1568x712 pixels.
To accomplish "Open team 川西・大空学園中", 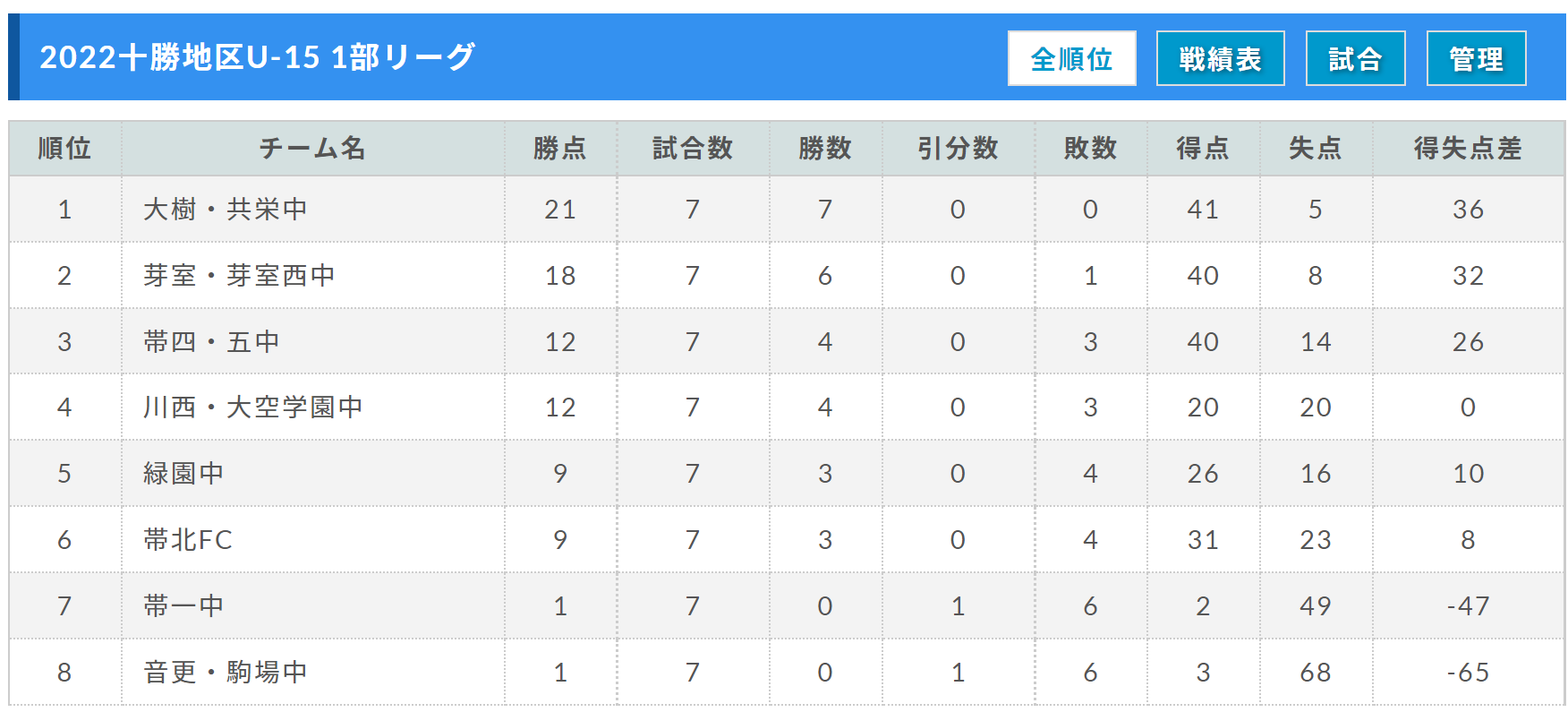I will 253,407.
